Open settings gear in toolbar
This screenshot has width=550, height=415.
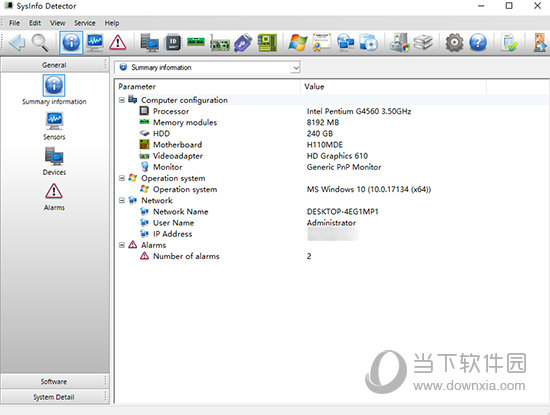[454, 43]
